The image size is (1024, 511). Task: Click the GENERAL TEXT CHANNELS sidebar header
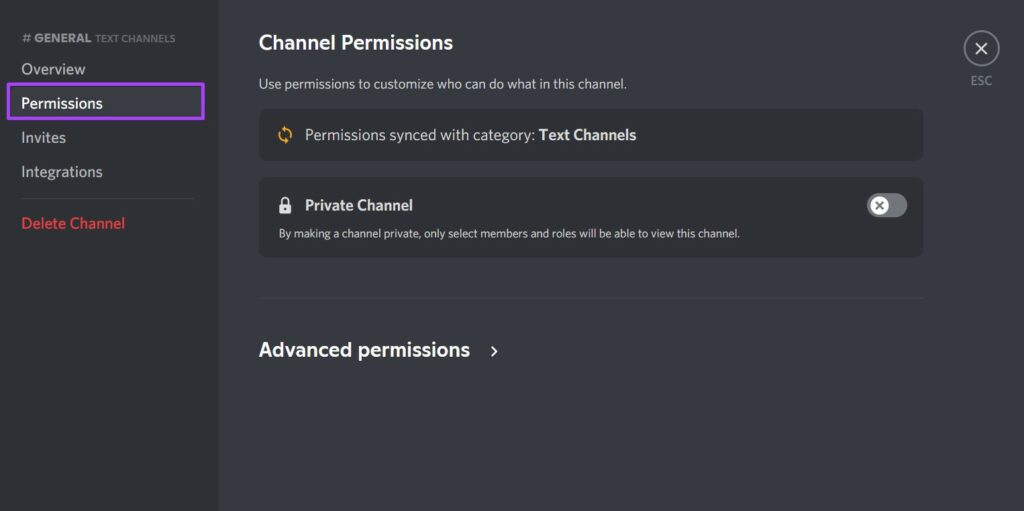(x=98, y=38)
